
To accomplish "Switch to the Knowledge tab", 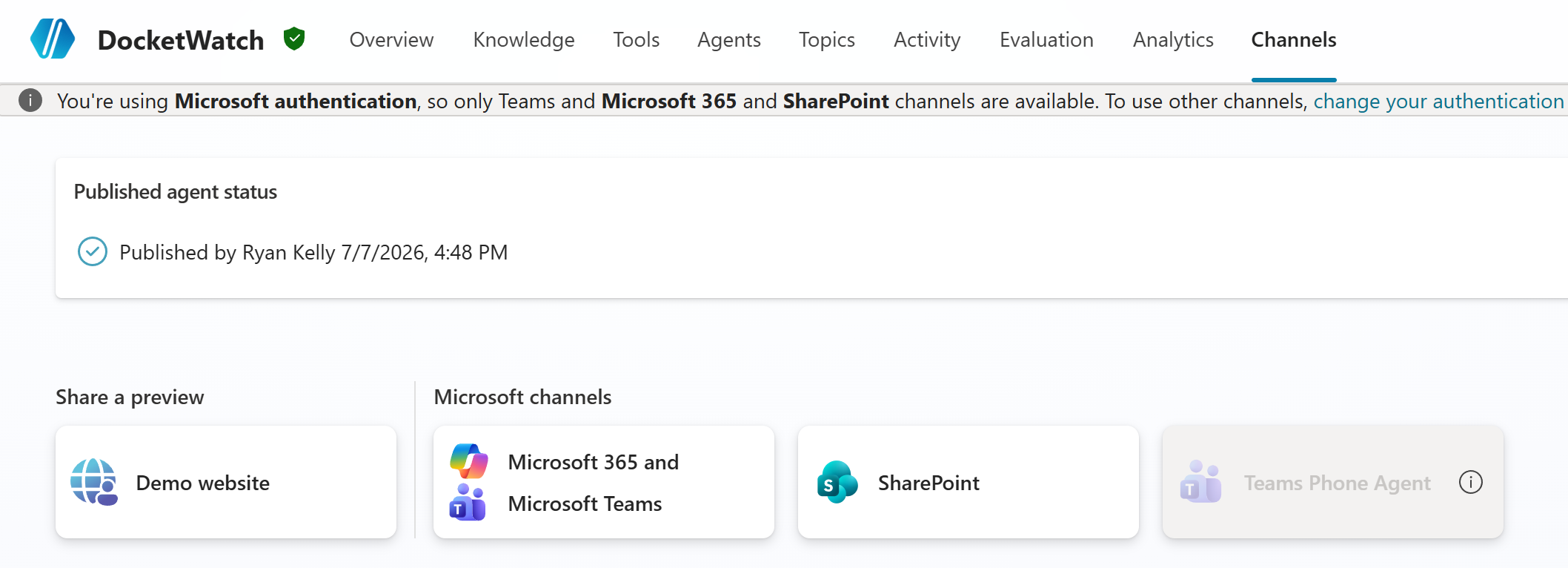I will click(524, 39).
